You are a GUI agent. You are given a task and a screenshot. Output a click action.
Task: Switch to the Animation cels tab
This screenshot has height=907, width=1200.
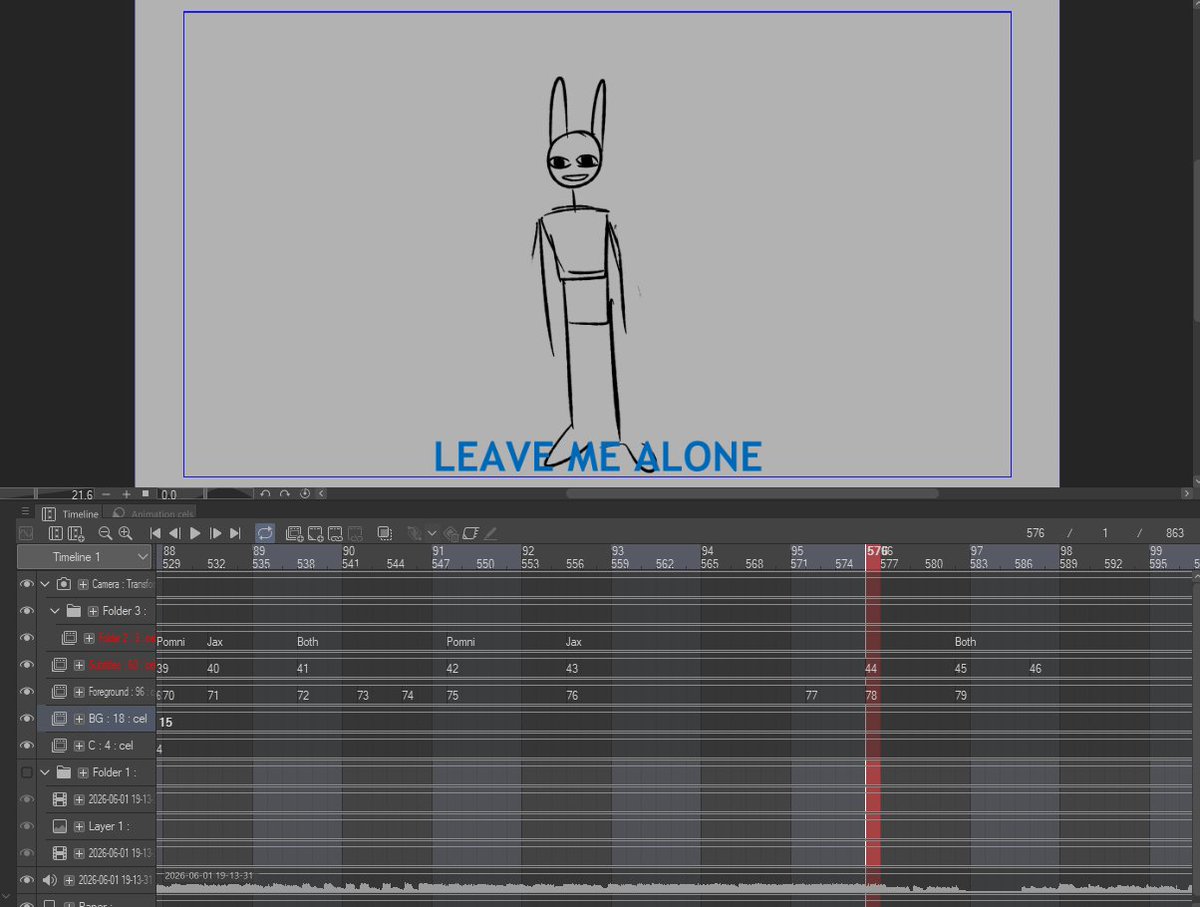point(152,514)
